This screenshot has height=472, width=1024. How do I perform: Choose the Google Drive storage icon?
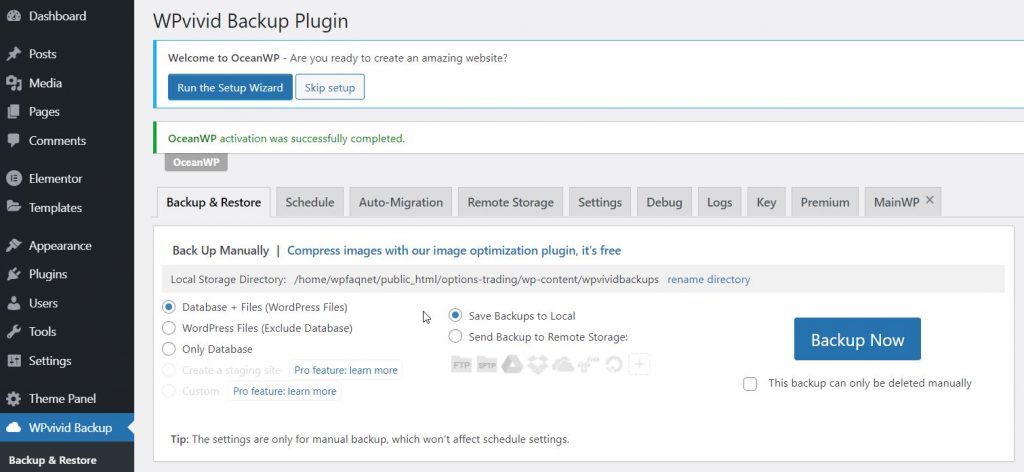click(x=512, y=364)
